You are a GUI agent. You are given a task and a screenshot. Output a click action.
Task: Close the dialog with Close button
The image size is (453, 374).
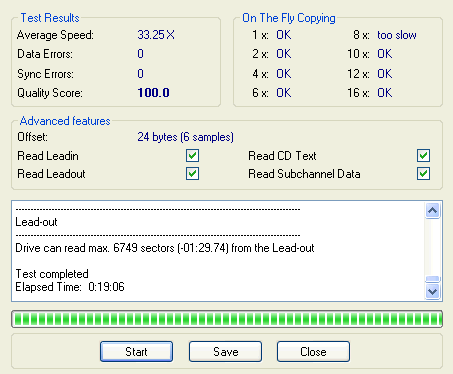pyautogui.click(x=313, y=351)
